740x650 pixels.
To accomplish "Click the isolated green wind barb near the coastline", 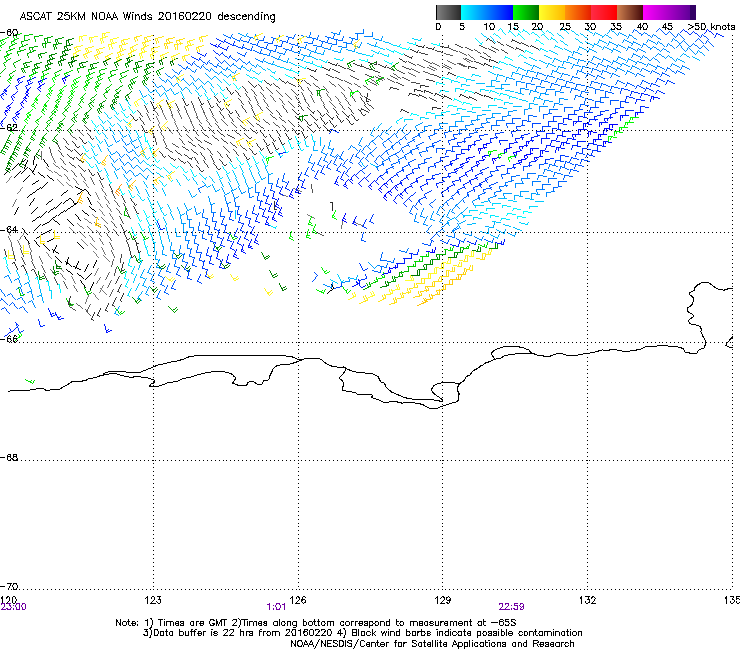I will click(x=30, y=380).
